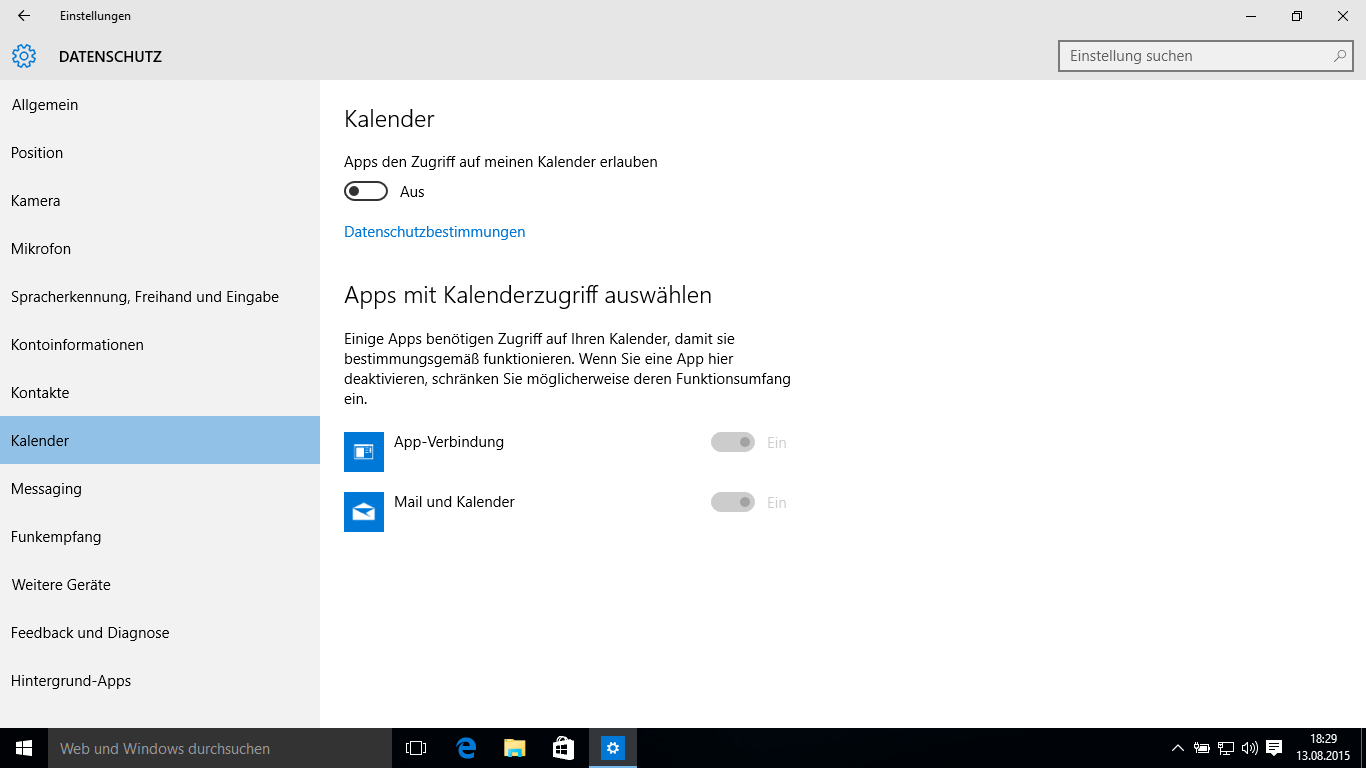Open the Action Center notification icon

pyautogui.click(x=1274, y=748)
